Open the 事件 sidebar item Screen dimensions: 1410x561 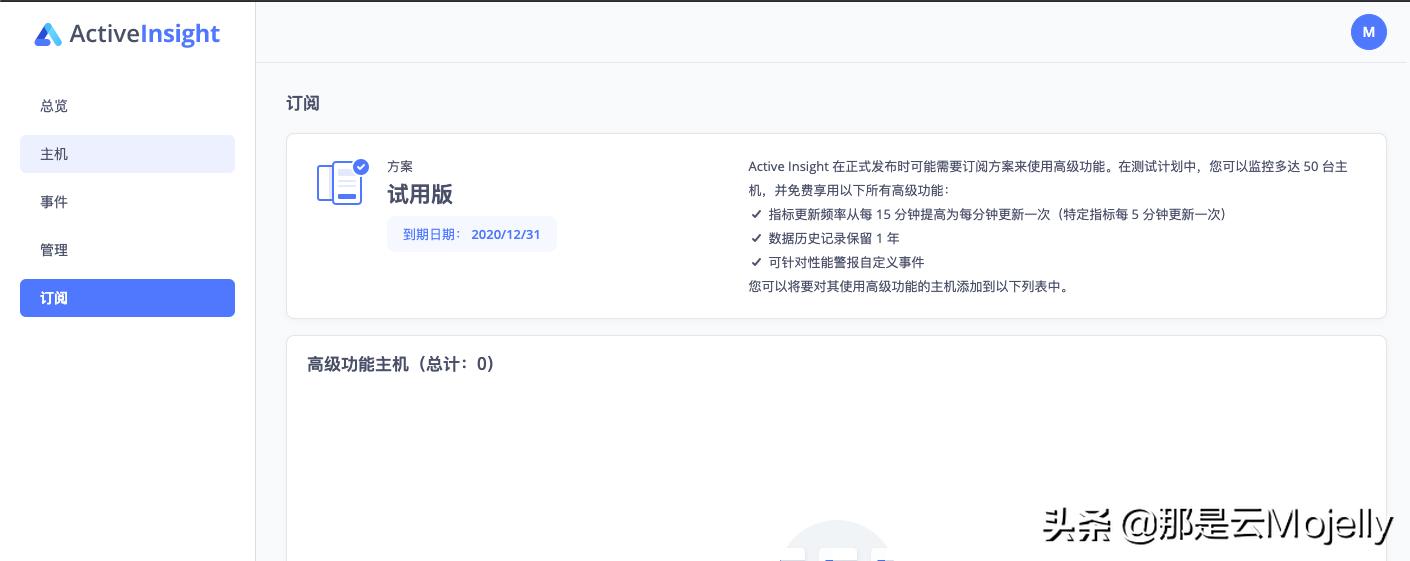tap(127, 202)
